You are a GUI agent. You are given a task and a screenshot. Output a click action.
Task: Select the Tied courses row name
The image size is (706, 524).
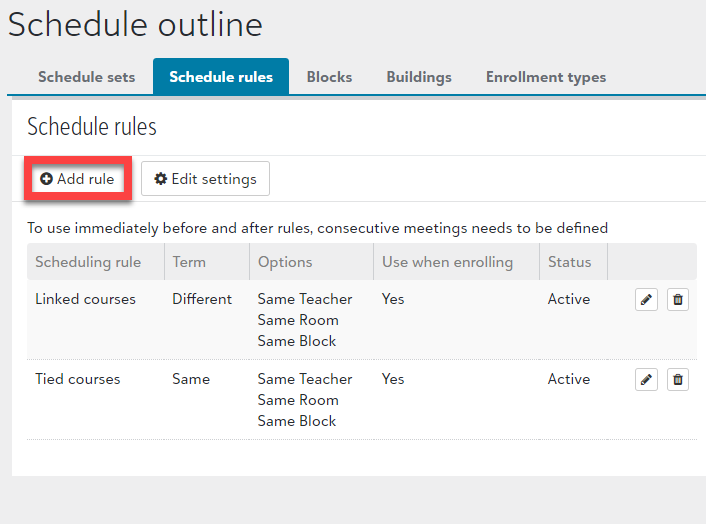coord(77,379)
